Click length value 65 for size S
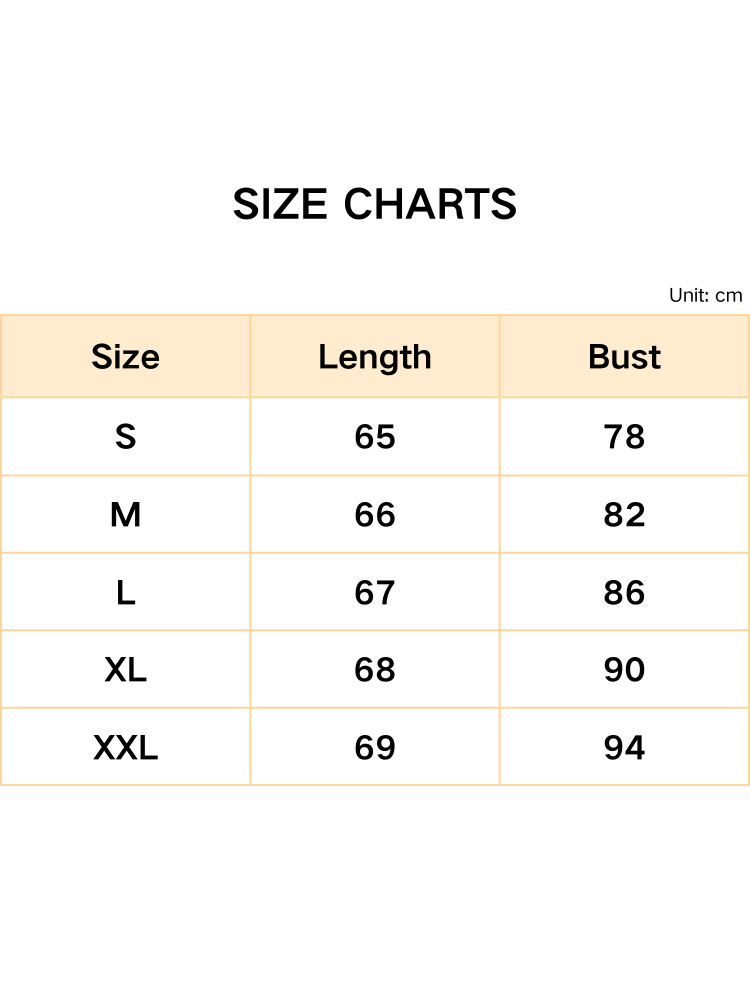The height and width of the screenshot is (1000, 750). tap(375, 437)
